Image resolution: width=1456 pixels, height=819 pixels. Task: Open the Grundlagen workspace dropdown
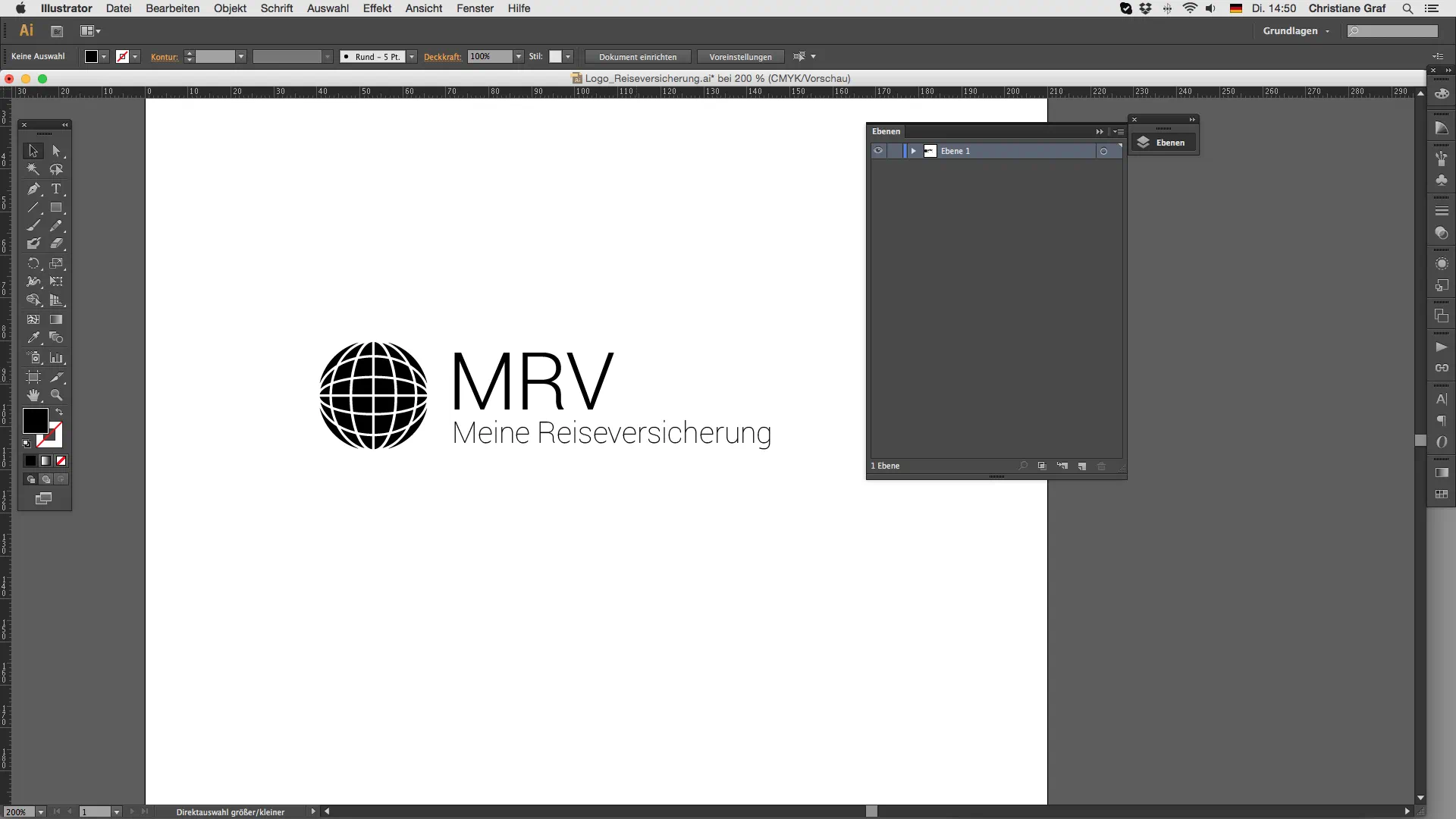1295,31
